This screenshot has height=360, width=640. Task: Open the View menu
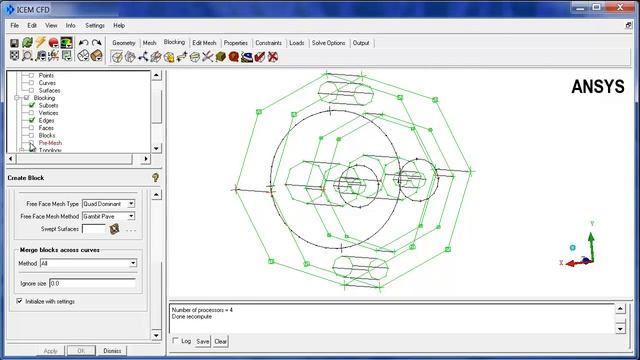pyautogui.click(x=51, y=25)
